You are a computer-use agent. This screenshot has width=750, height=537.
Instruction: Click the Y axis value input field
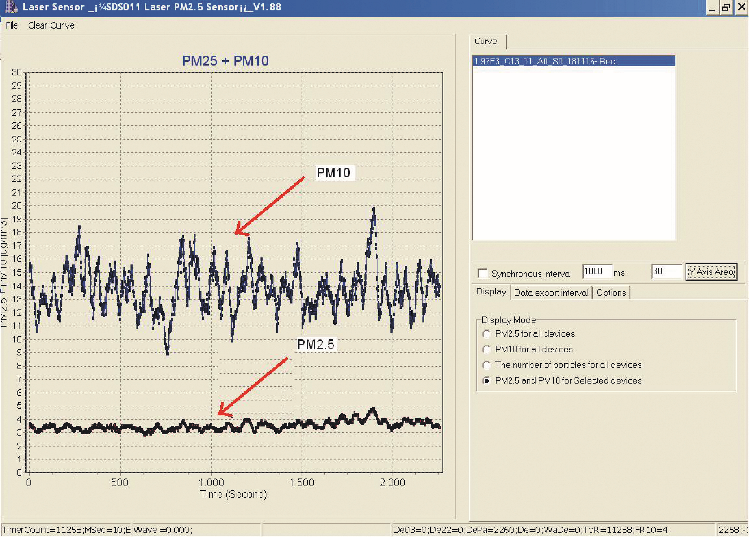click(x=665, y=272)
